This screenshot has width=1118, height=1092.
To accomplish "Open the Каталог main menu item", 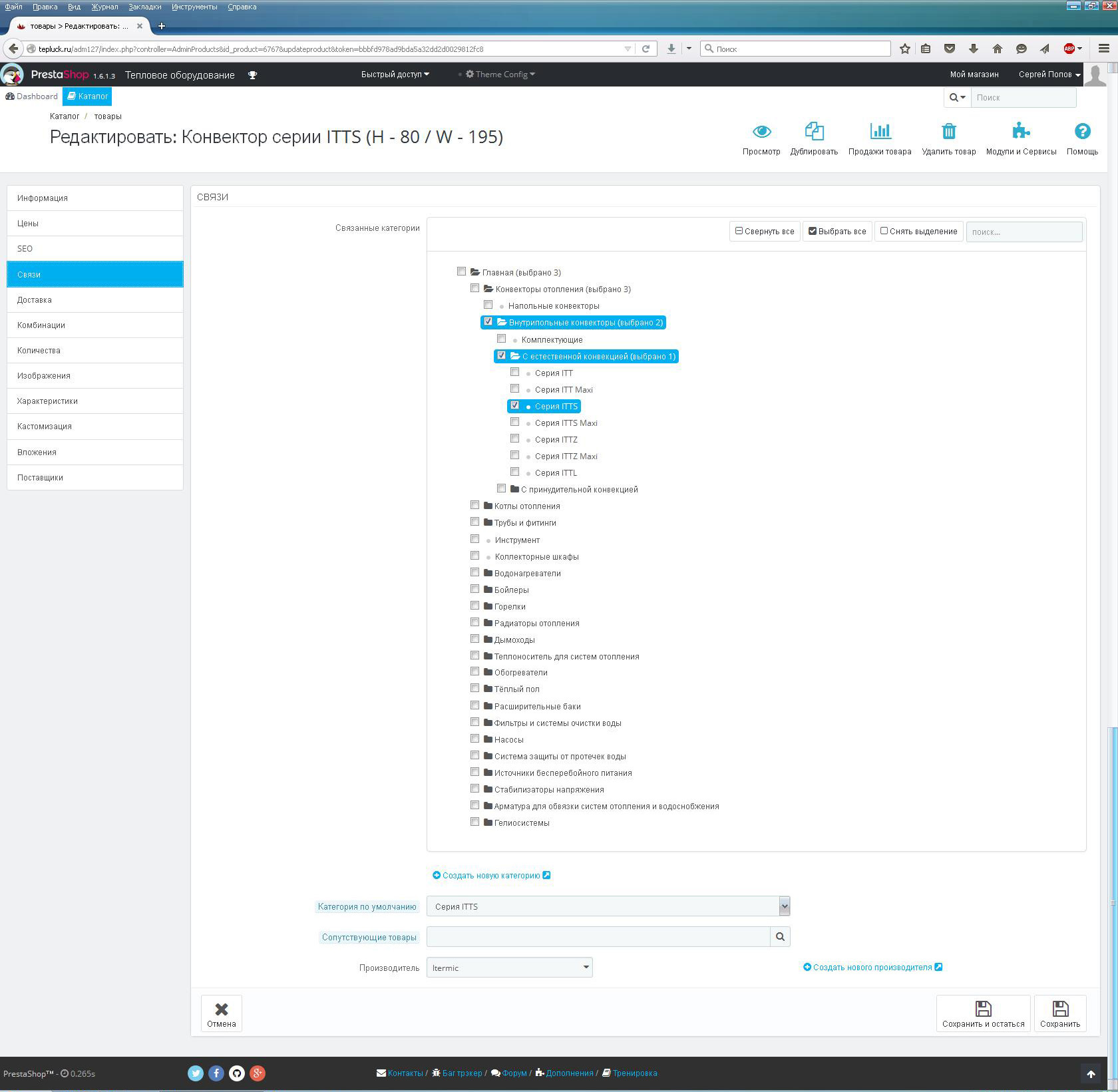I will coord(87,96).
